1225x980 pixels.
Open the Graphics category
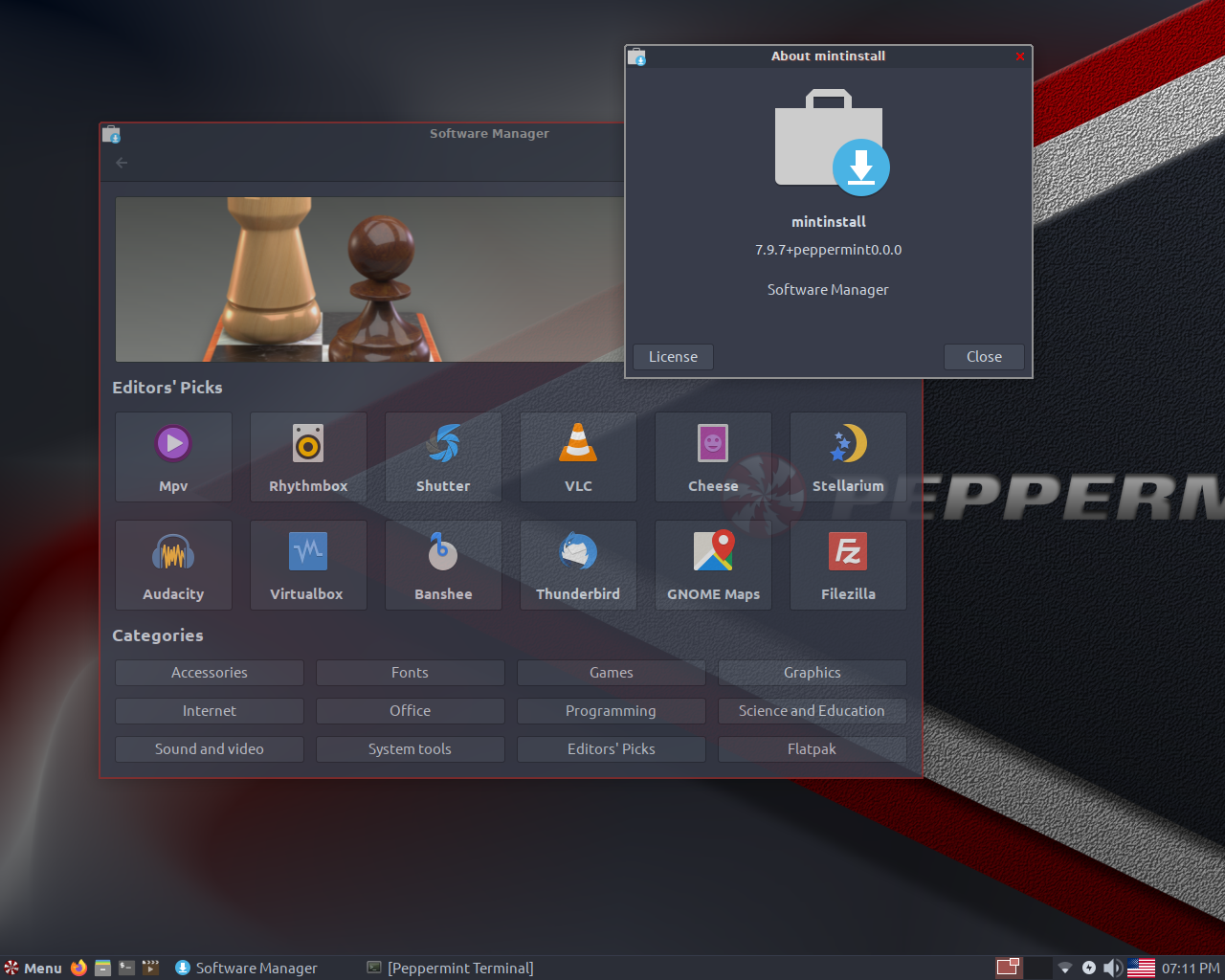(813, 673)
